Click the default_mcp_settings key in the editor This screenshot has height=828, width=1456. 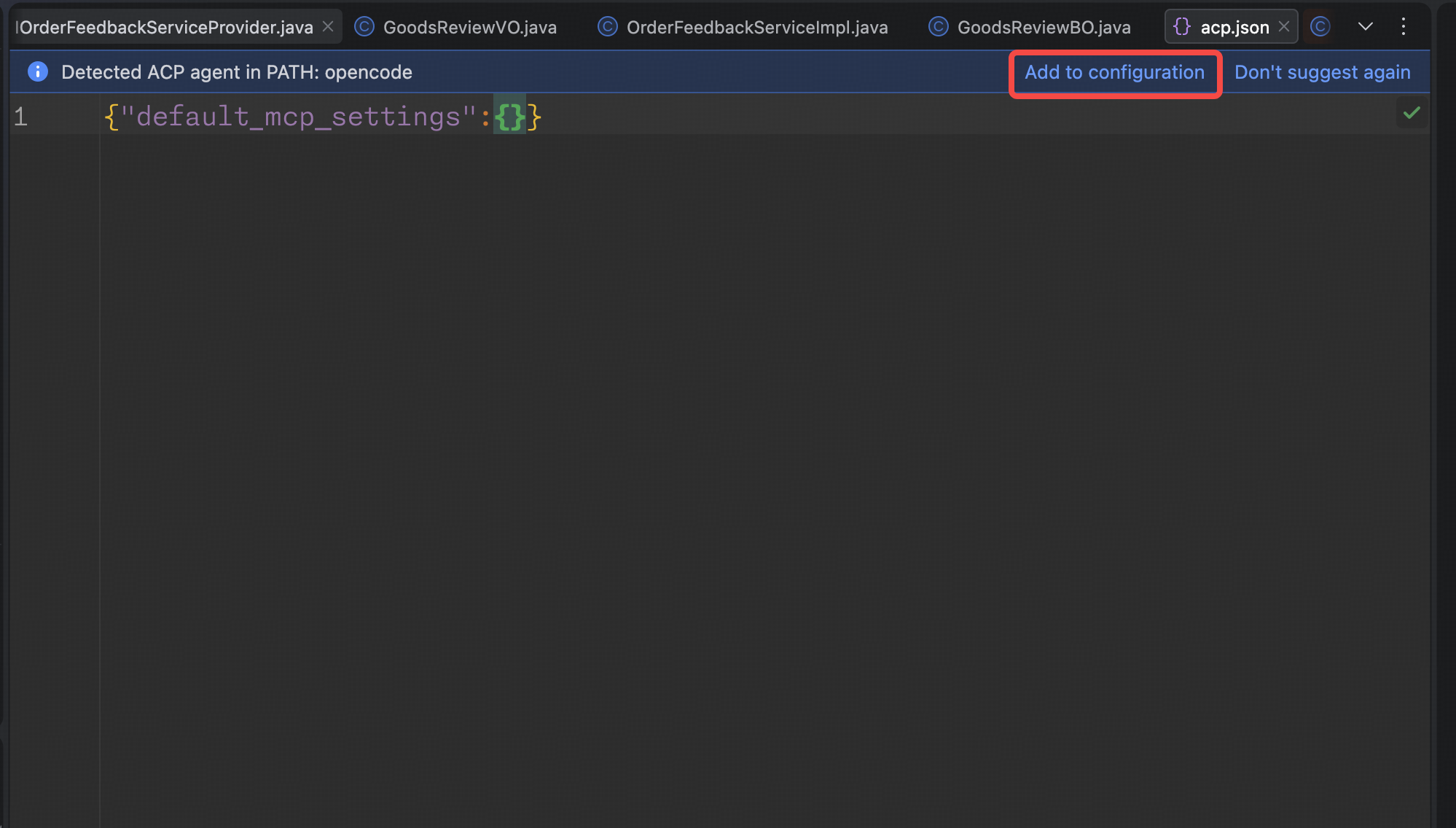299,116
